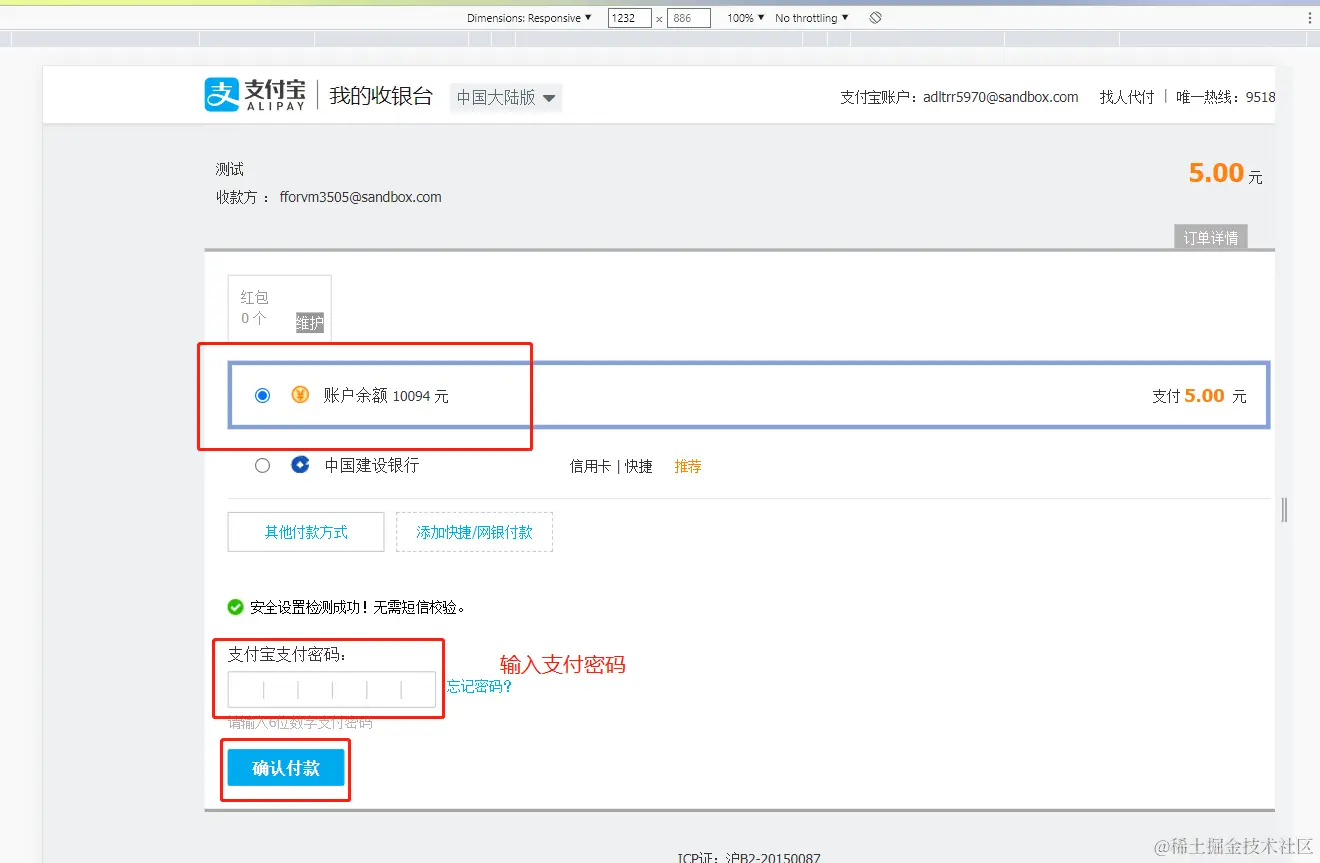Click the orange 5.00 元 order total at top
Viewport: 1320px width, 863px height.
pyautogui.click(x=1225, y=173)
